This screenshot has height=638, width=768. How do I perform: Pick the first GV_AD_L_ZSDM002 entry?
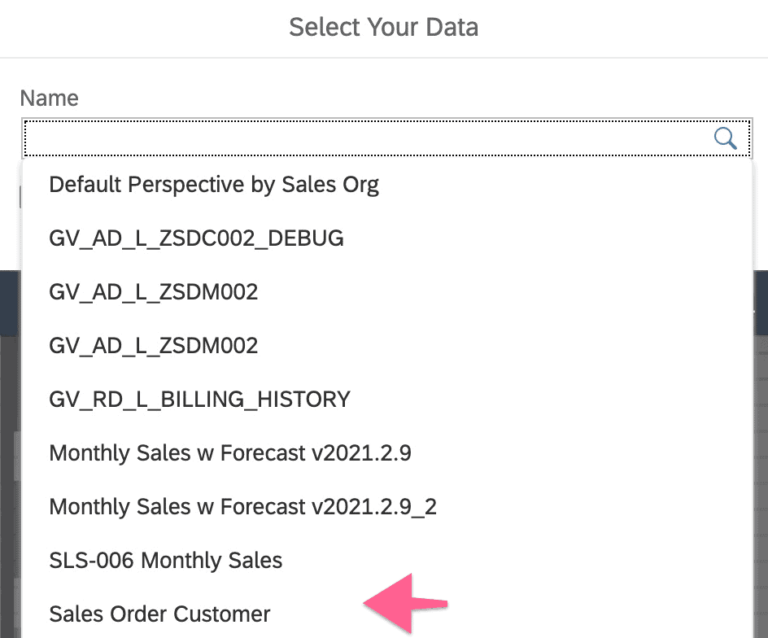[x=153, y=292]
